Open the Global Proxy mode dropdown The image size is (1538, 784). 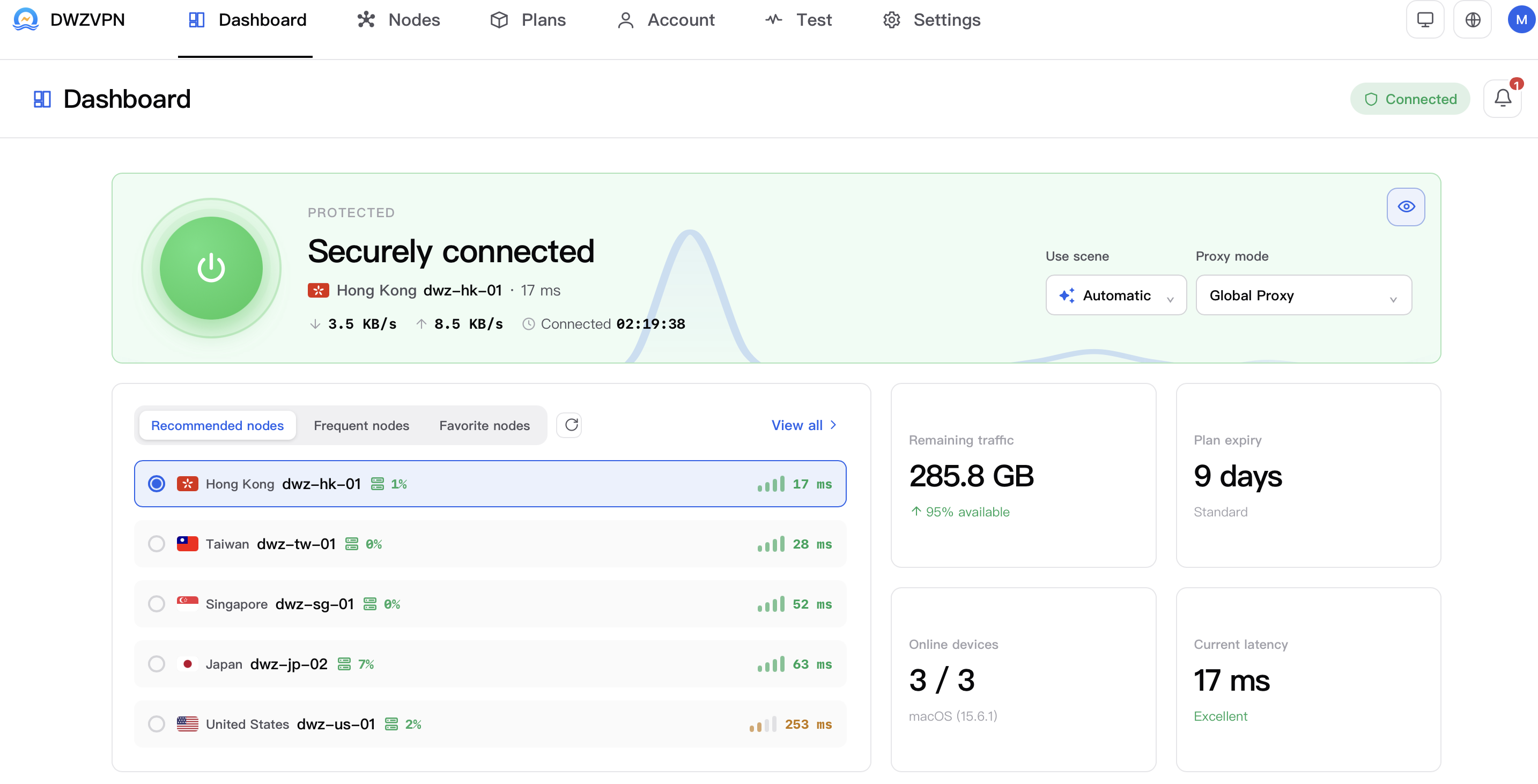[1303, 295]
